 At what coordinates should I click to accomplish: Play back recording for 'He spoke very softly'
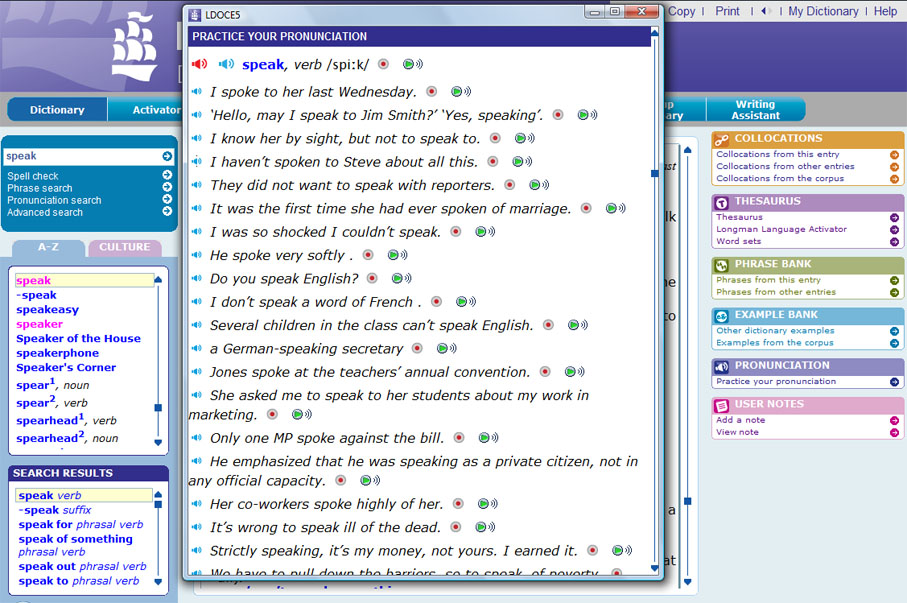point(395,255)
